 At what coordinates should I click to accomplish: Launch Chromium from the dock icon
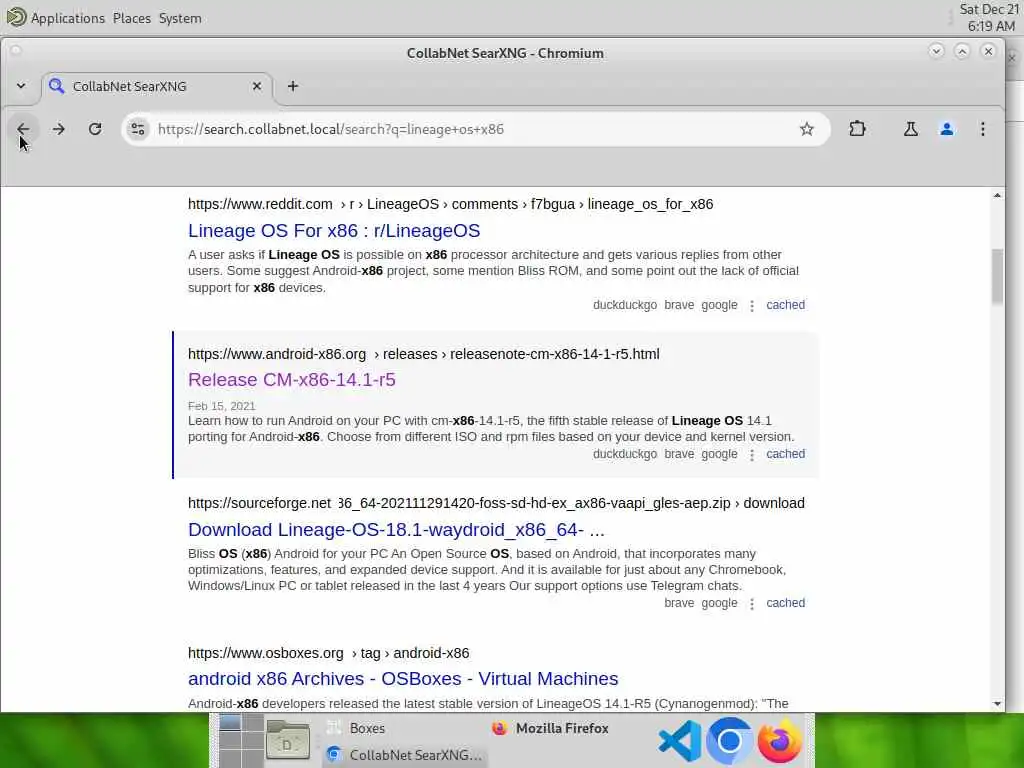(729, 741)
